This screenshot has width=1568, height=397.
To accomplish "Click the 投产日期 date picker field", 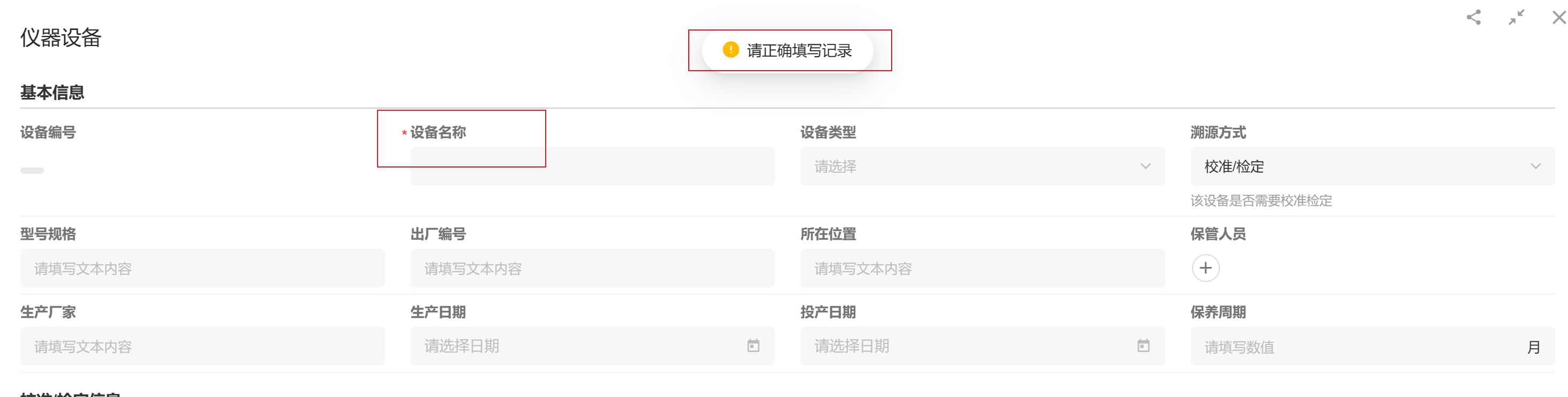I will coord(968,346).
